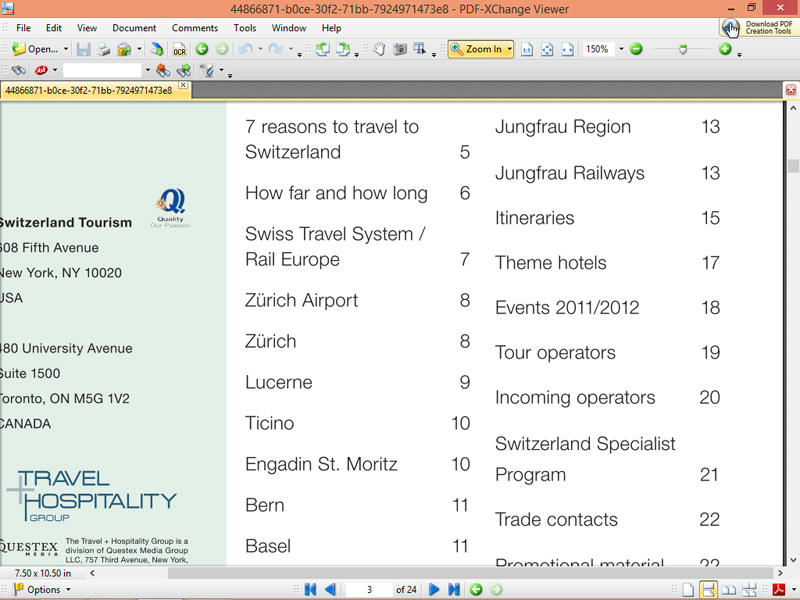Set Actual Size 1:1 zoom icon

(527, 49)
